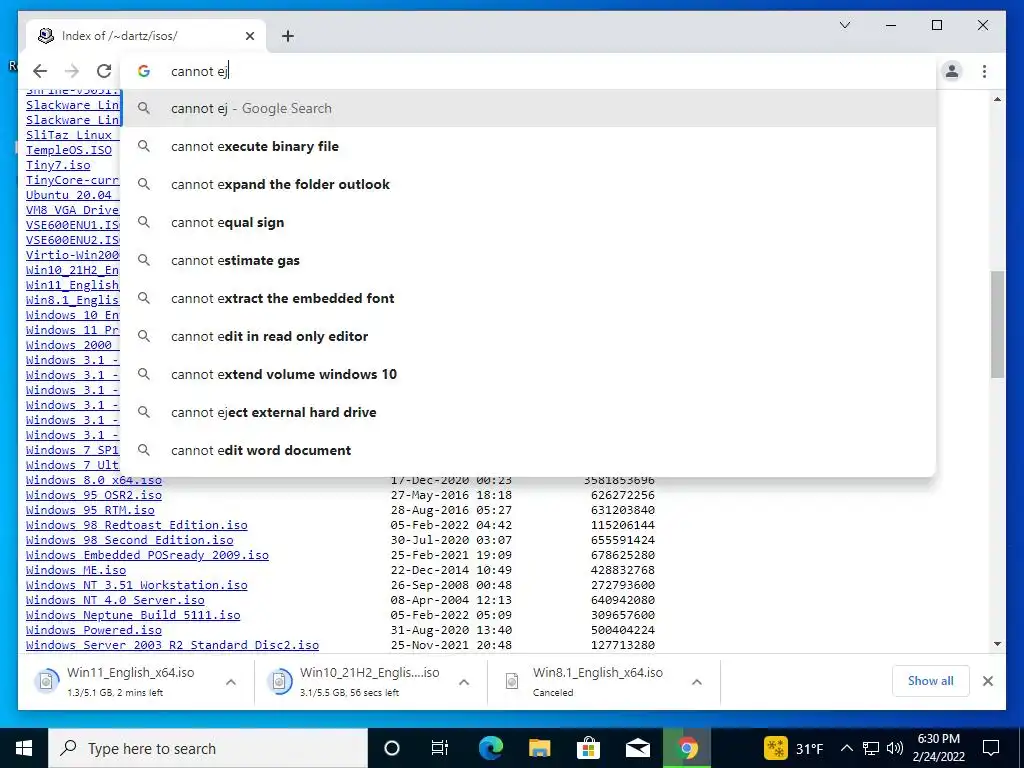Download Windows 95 RTM.iso
The image size is (1024, 768).
pyautogui.click(x=90, y=510)
